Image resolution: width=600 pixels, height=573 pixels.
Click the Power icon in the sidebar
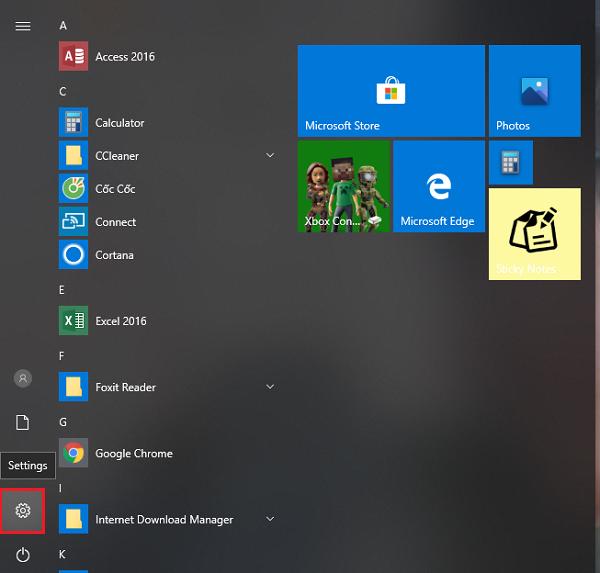(23, 555)
